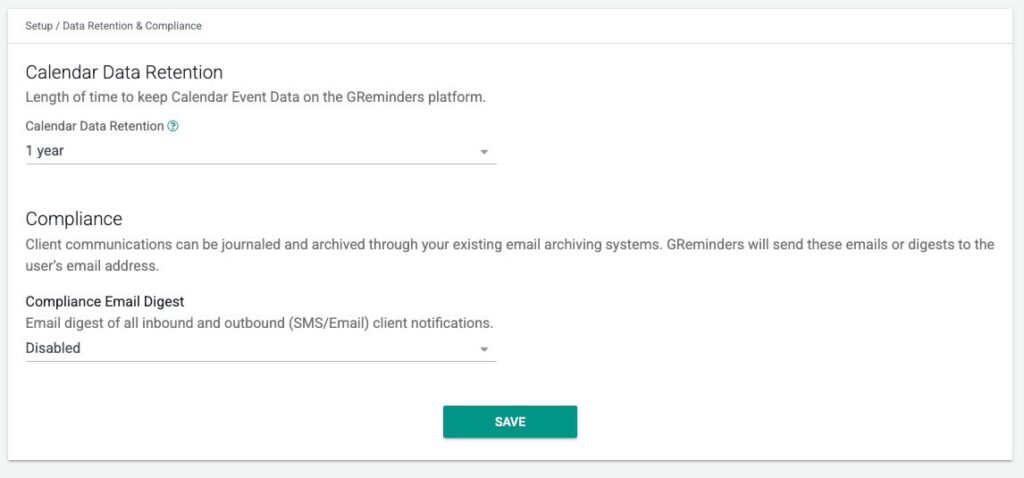
Task: Click the Compliance section heading
Action: (x=74, y=218)
